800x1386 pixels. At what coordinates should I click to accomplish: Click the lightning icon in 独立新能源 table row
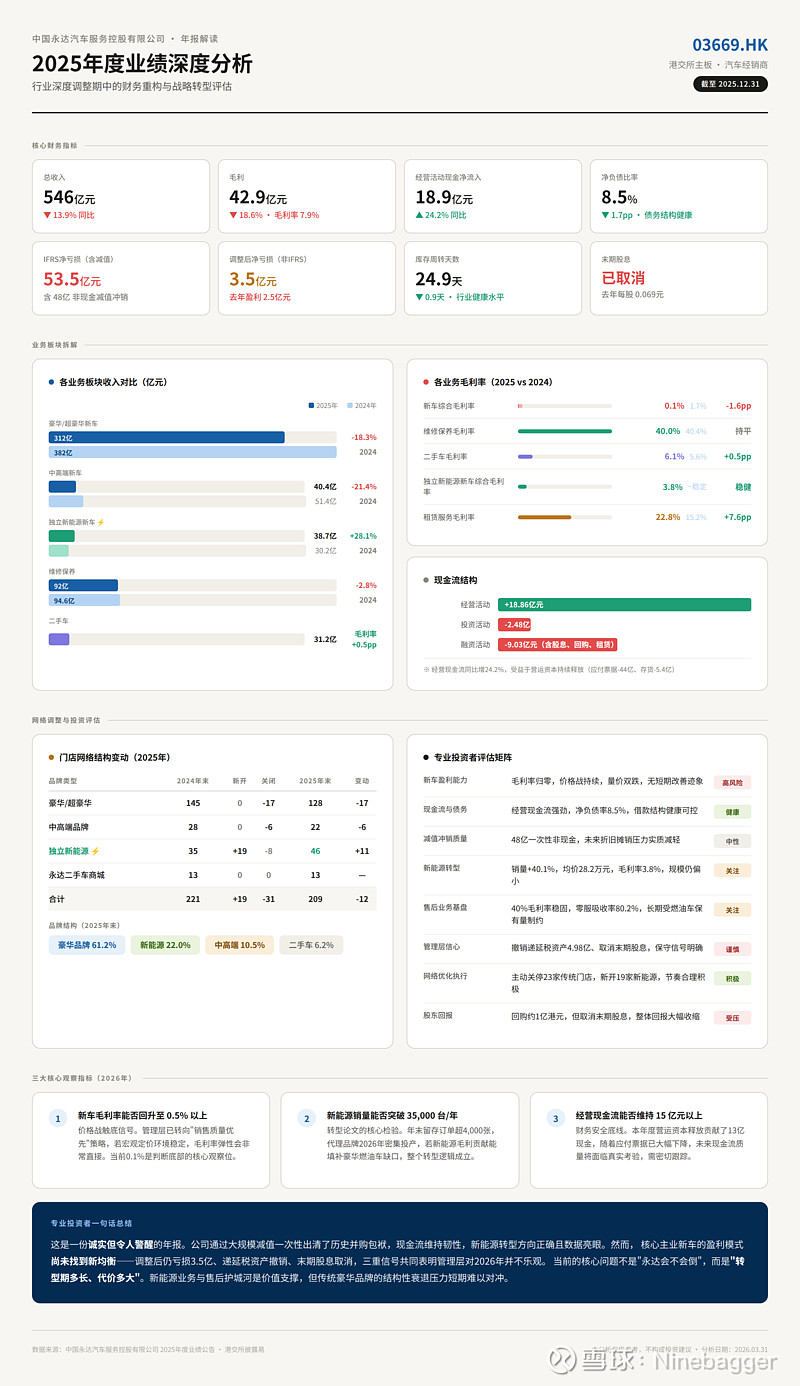coord(95,851)
